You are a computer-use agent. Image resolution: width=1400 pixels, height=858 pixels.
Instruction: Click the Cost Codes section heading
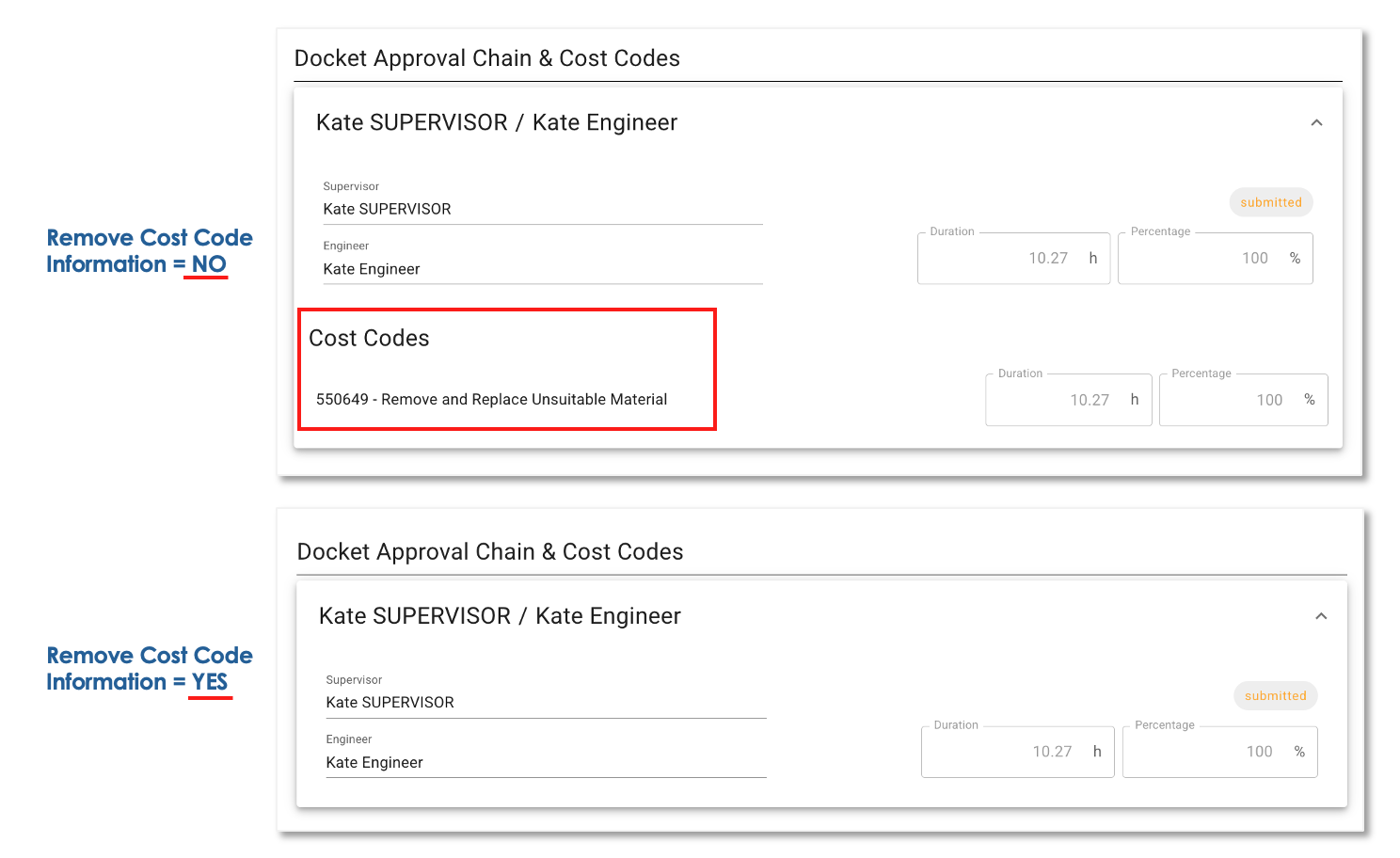[x=370, y=338]
